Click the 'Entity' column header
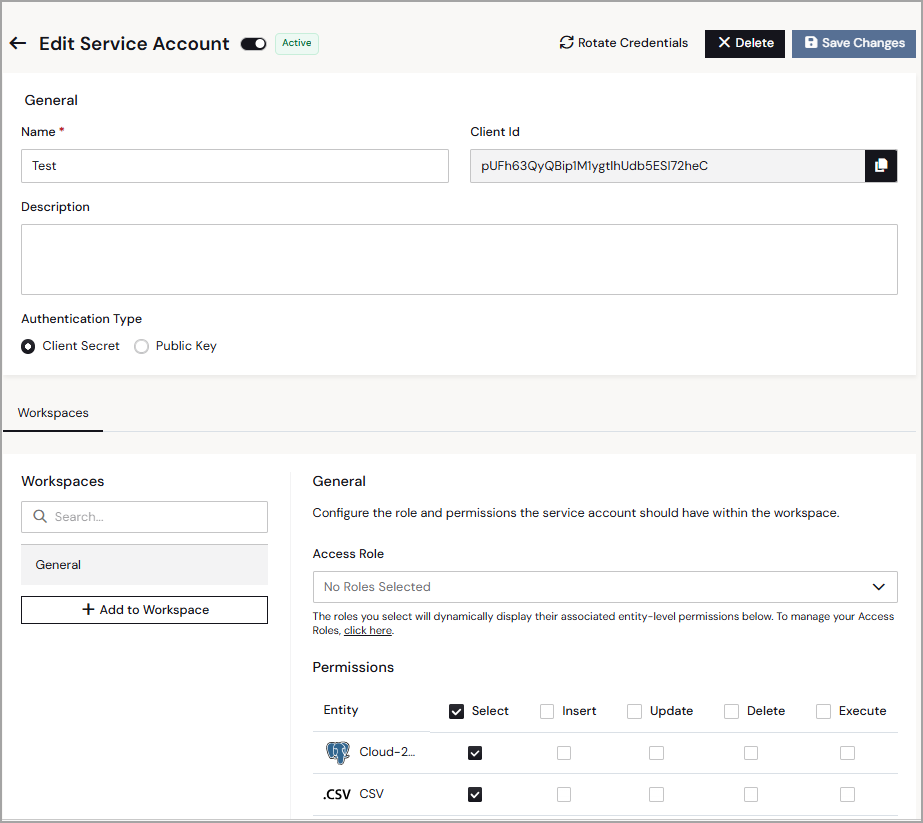 [x=341, y=710]
